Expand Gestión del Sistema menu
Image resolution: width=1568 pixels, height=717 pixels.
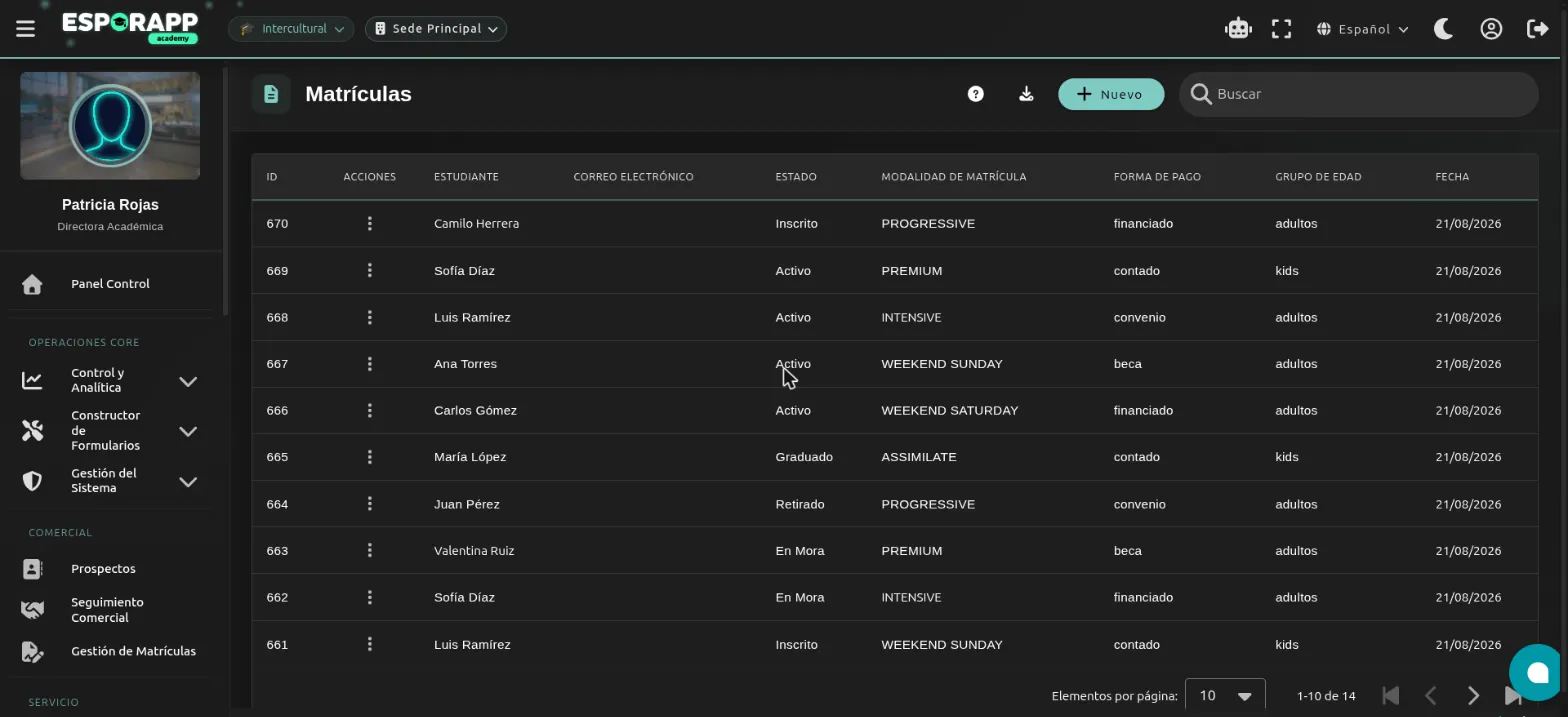(x=188, y=481)
